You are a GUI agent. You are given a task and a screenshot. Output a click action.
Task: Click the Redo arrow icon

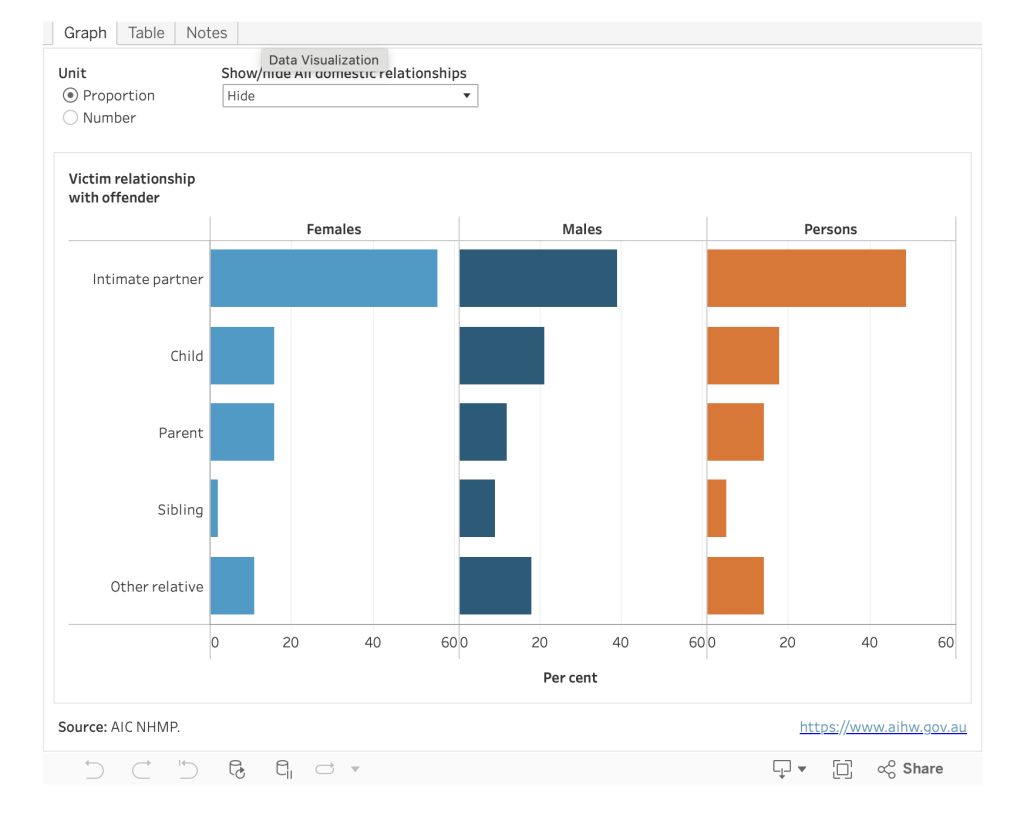tap(141, 769)
